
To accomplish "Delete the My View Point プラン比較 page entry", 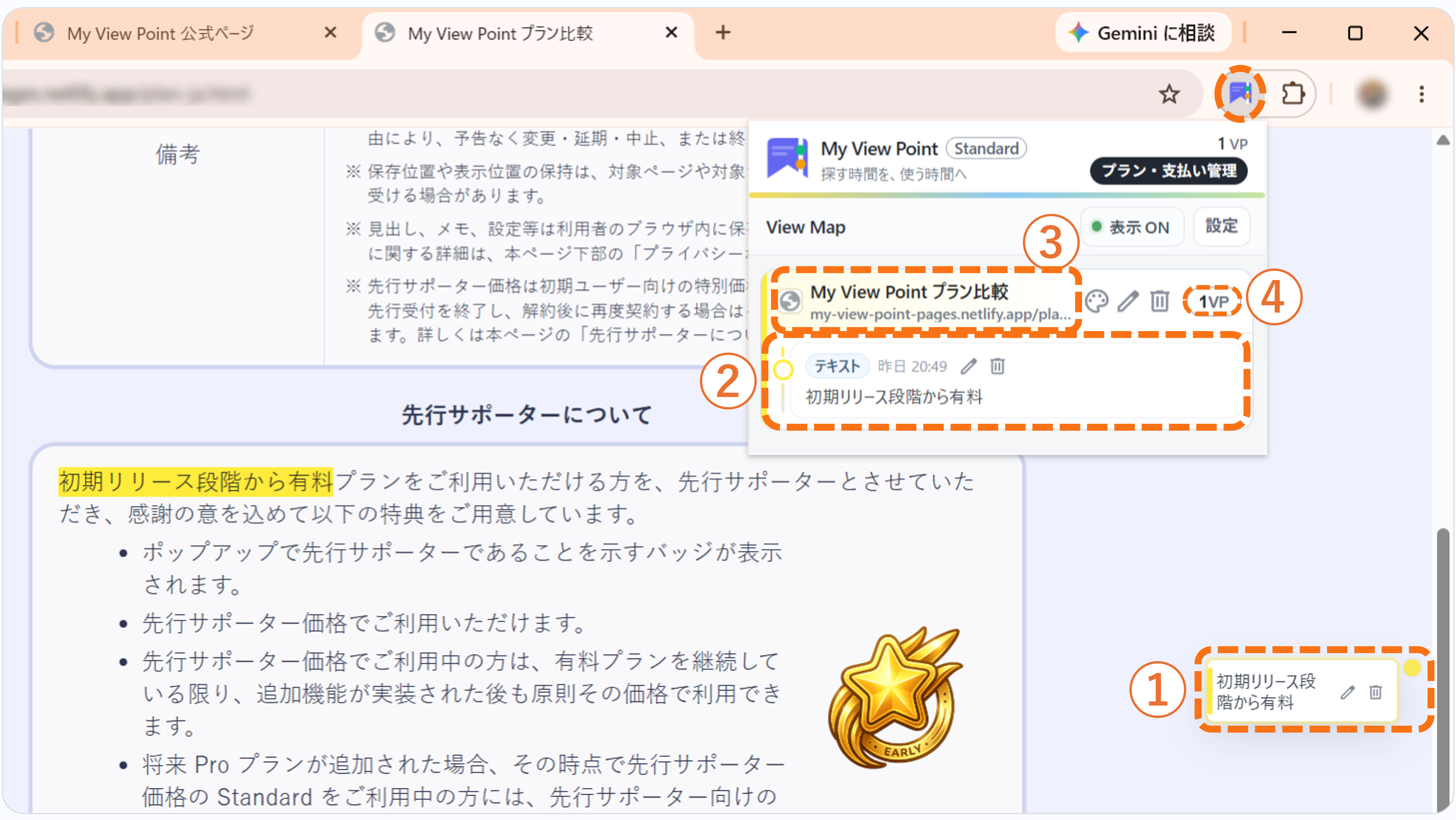I will pos(1159,302).
